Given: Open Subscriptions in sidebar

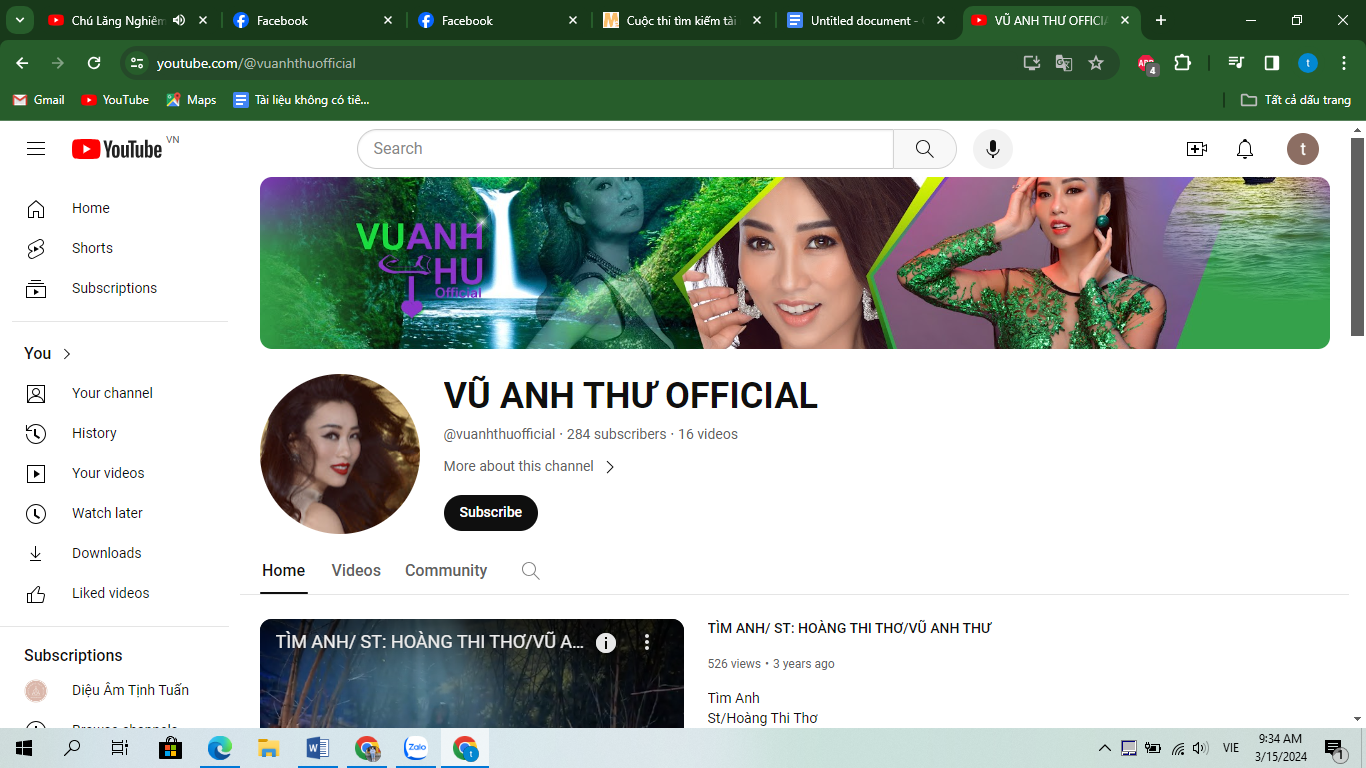Looking at the screenshot, I should tap(120, 288).
